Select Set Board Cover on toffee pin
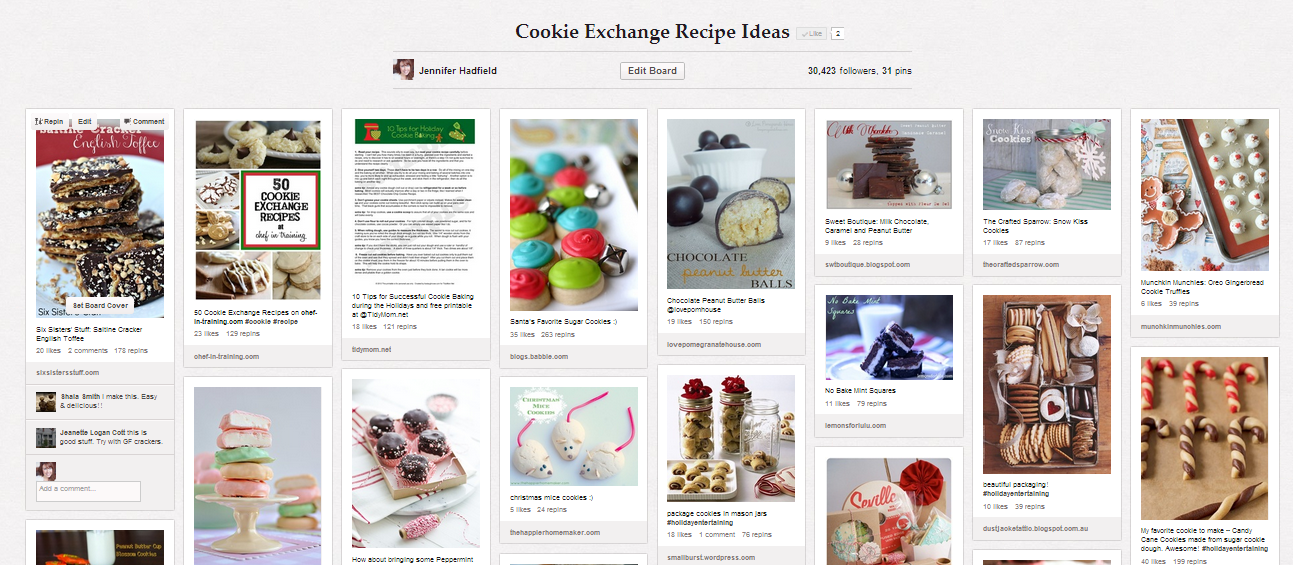Screen dimensions: 1293x565 click(x=100, y=305)
